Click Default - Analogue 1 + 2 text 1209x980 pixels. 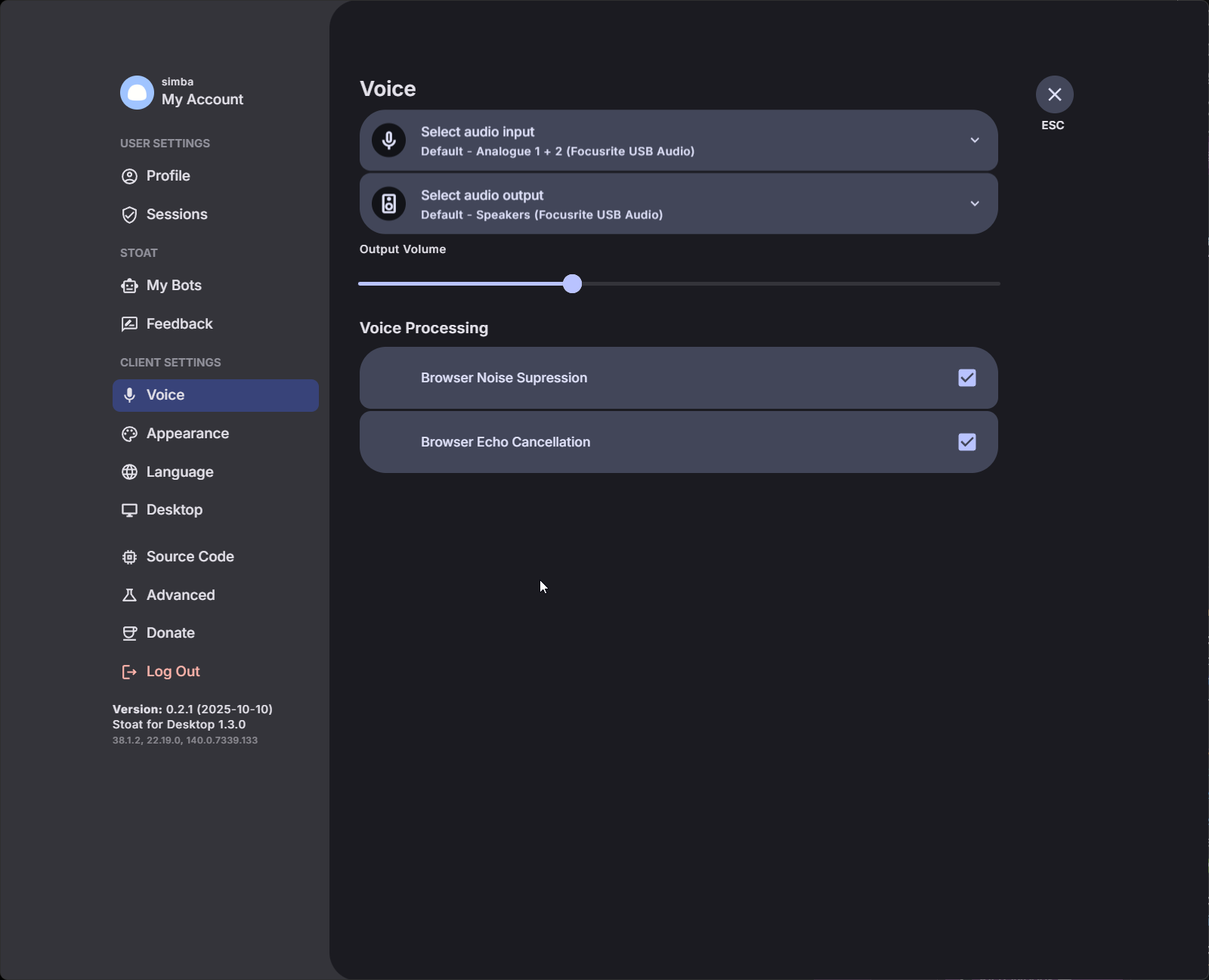tap(558, 151)
